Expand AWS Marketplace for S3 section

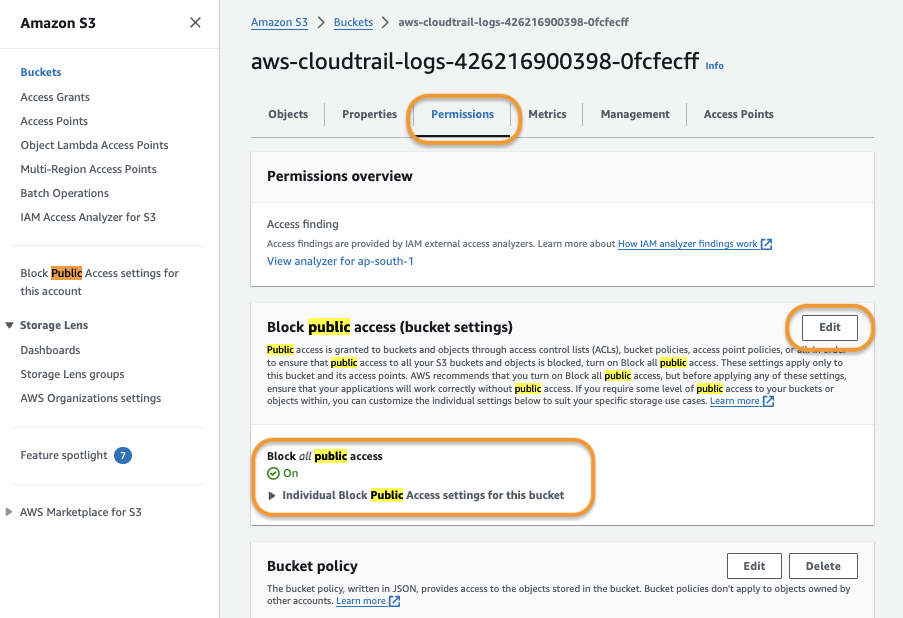click(9, 512)
